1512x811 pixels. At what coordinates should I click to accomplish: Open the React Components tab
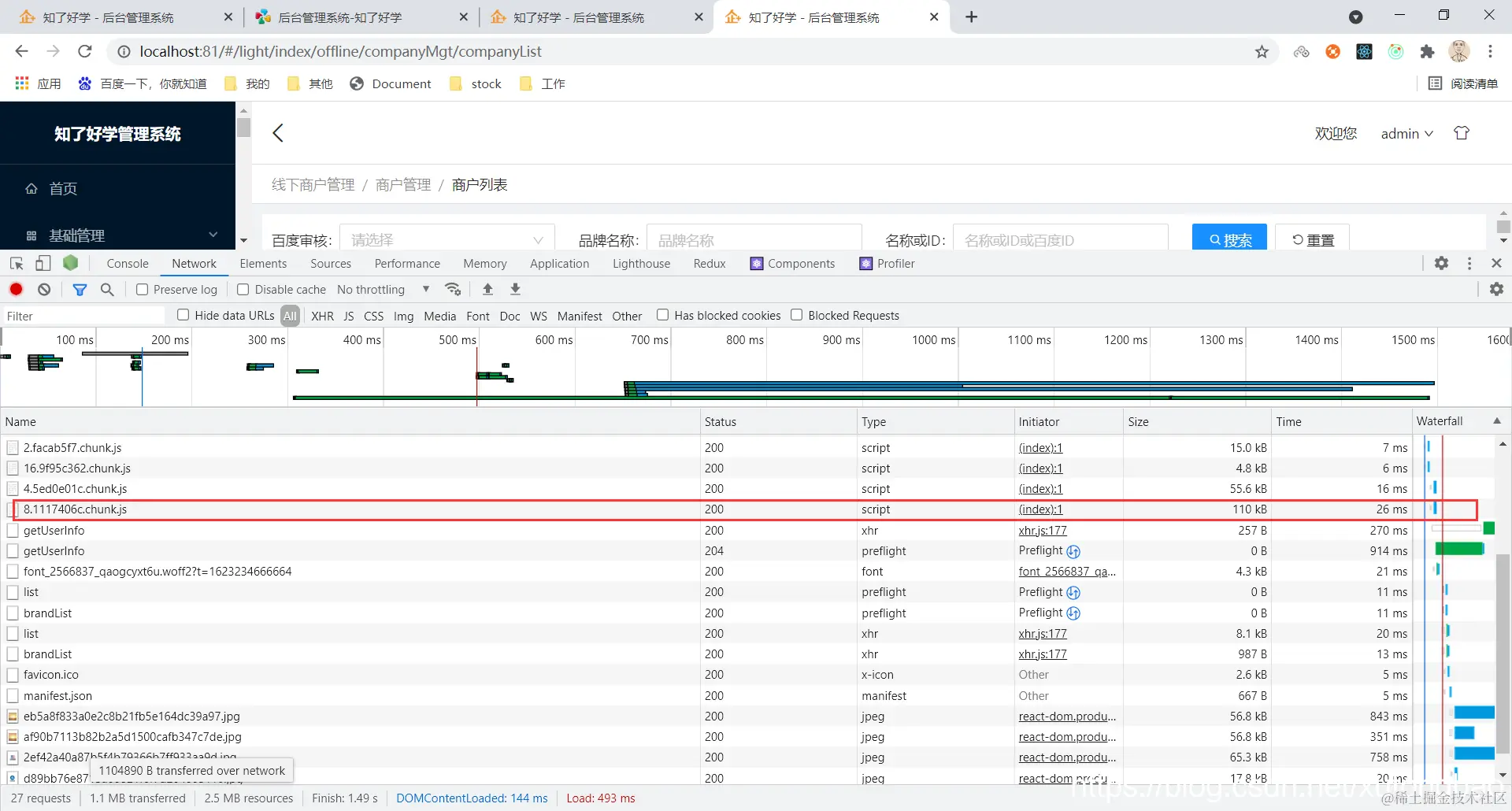point(792,263)
